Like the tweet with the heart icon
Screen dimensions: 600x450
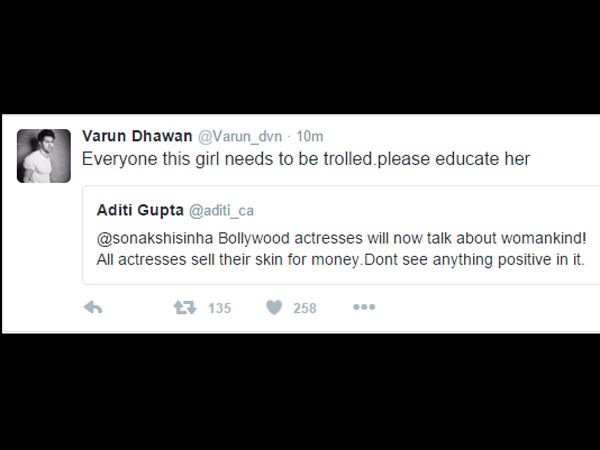coord(273,308)
